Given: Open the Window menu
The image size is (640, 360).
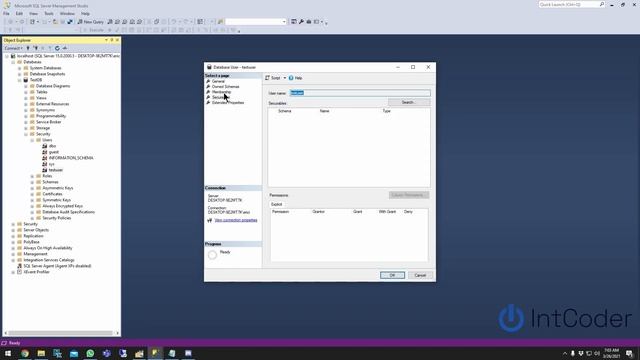Looking at the screenshot, I should [x=67, y=13].
